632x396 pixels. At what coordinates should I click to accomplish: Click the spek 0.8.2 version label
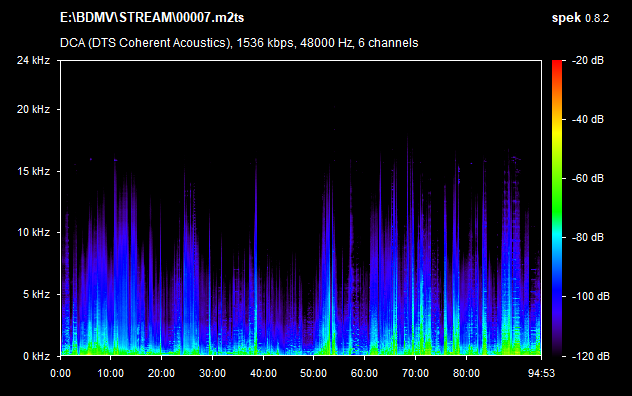click(580, 18)
